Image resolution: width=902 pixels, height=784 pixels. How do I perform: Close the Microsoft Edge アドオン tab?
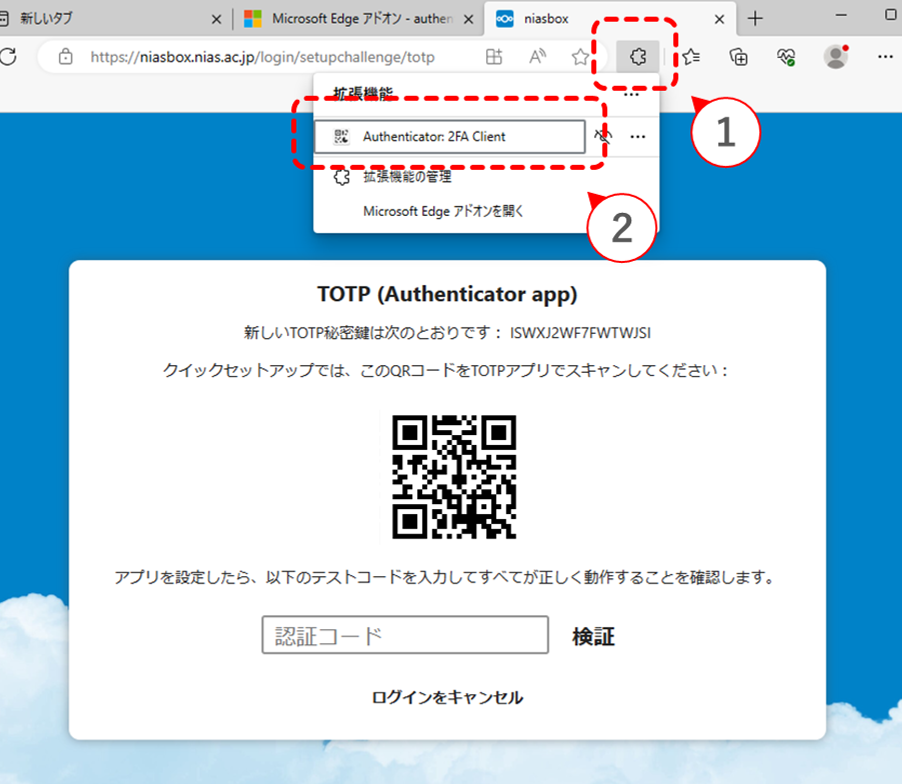coord(468,19)
